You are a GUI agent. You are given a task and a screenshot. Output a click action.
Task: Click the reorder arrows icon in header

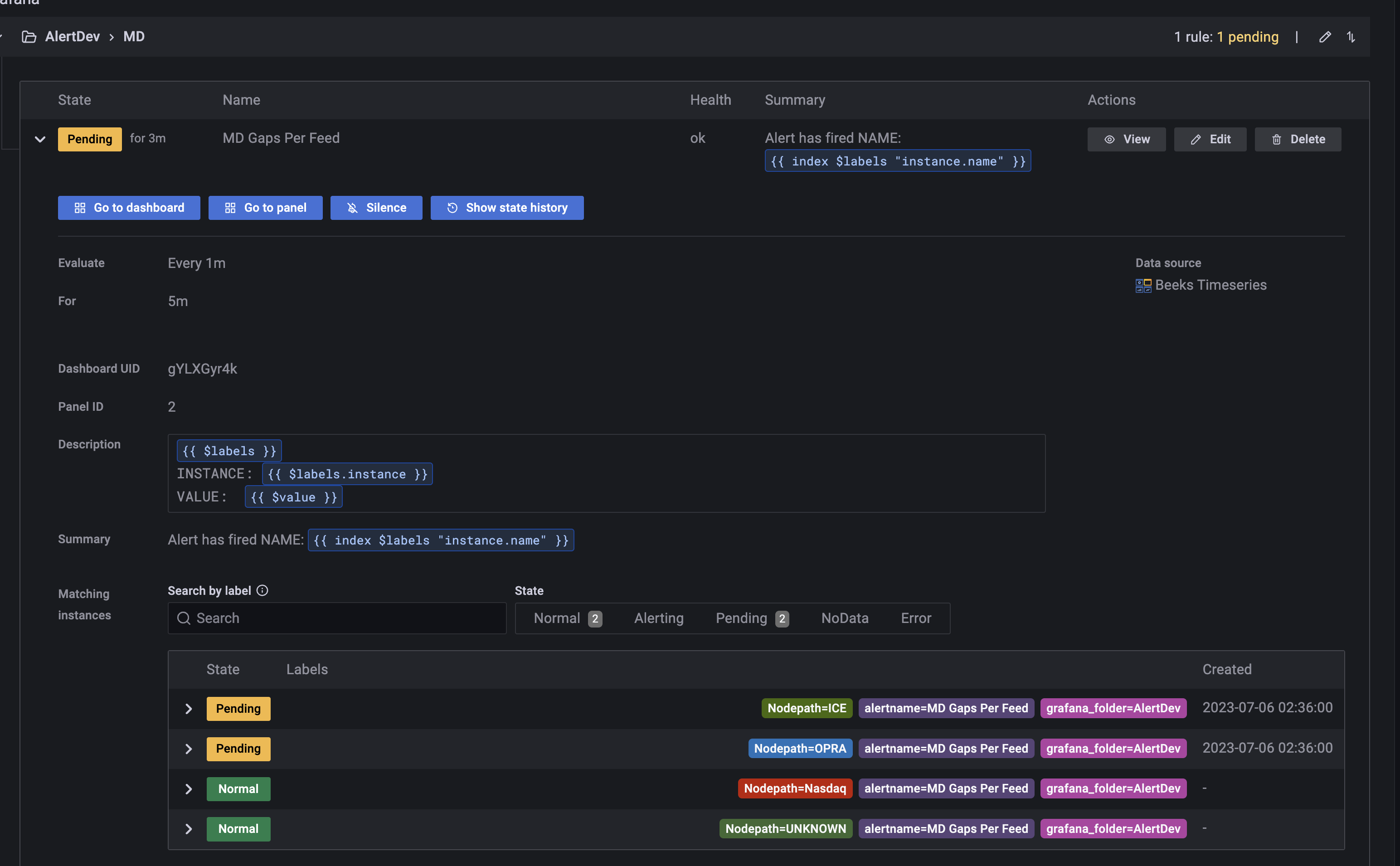[x=1351, y=37]
